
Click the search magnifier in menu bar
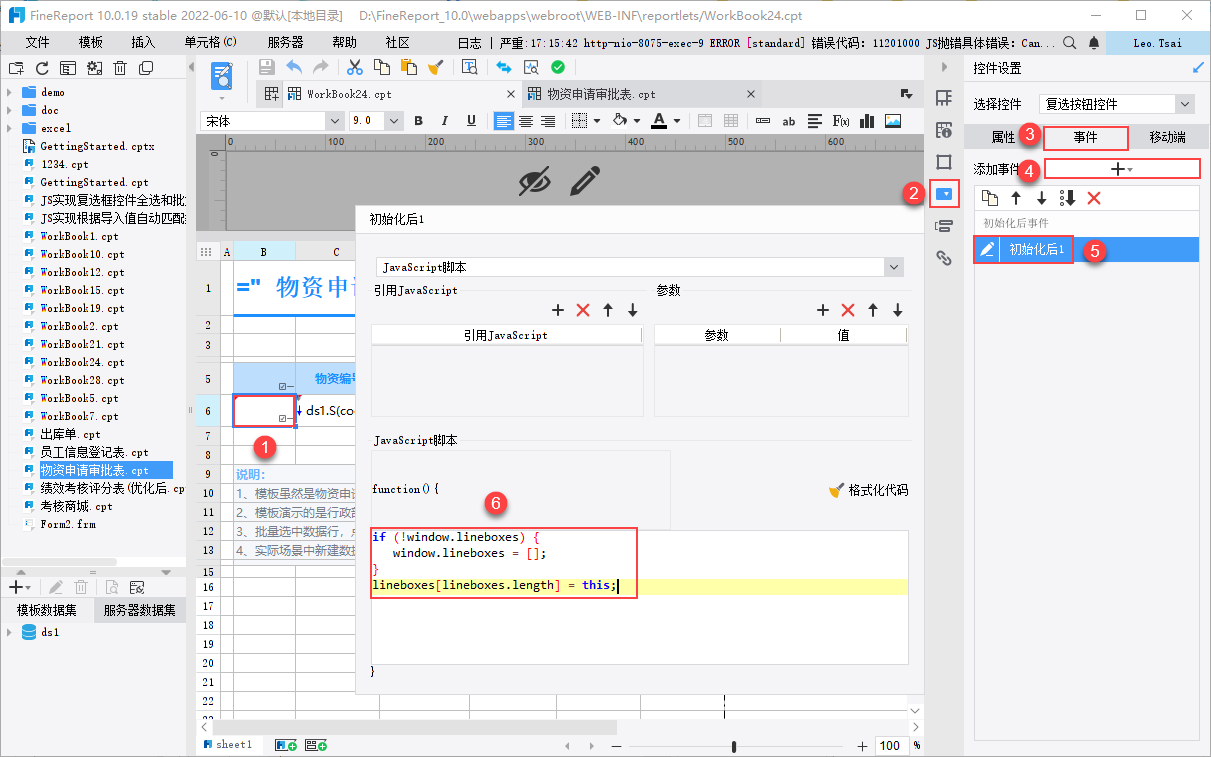[x=1070, y=43]
